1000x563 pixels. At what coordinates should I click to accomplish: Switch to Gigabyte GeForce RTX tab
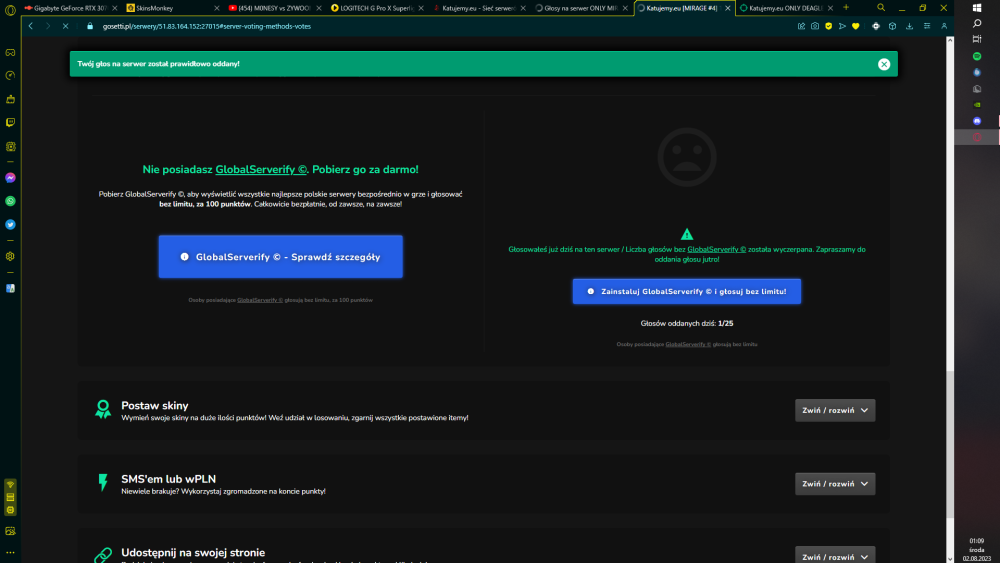coord(70,8)
